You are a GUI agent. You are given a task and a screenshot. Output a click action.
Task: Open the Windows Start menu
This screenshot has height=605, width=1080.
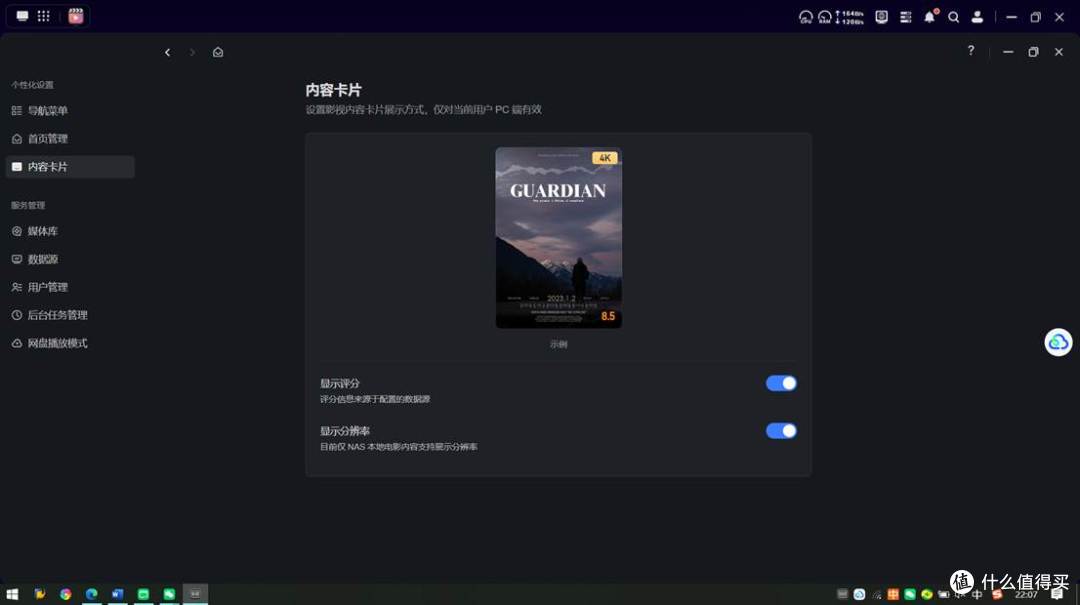(12, 594)
